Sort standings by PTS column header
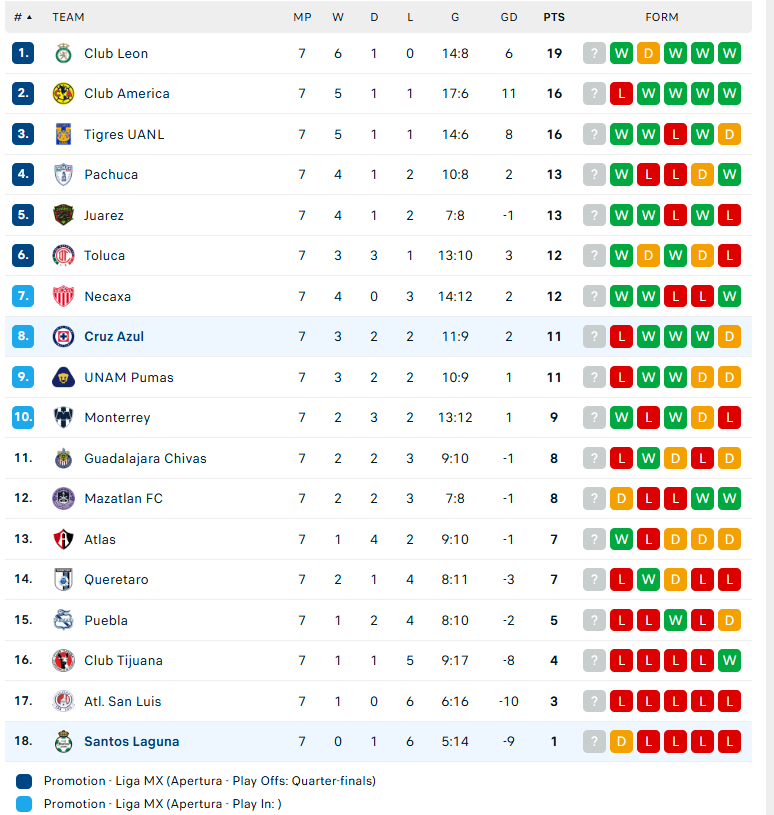This screenshot has width=774, height=815. [x=554, y=17]
